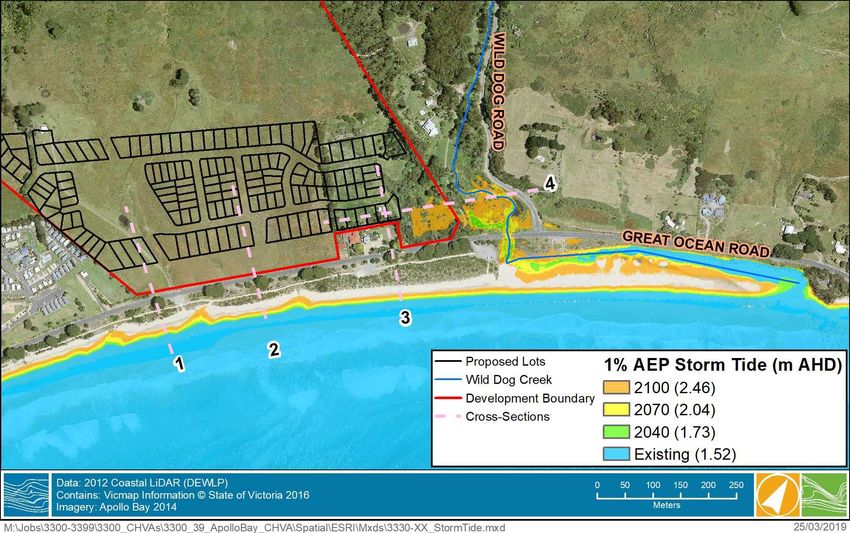Image resolution: width=850 pixels, height=533 pixels.
Task: Click the 'Meters' scale bar unit label
Action: (666, 505)
